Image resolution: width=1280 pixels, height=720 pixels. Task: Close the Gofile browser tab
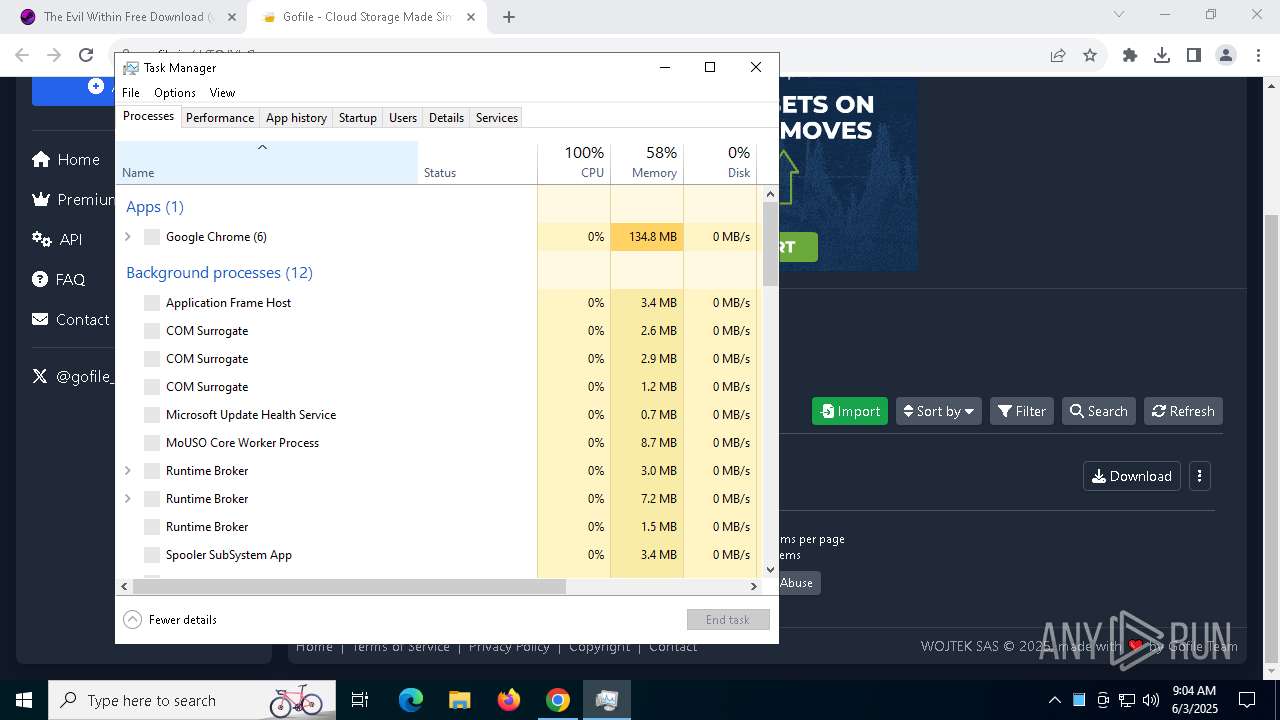(x=471, y=17)
